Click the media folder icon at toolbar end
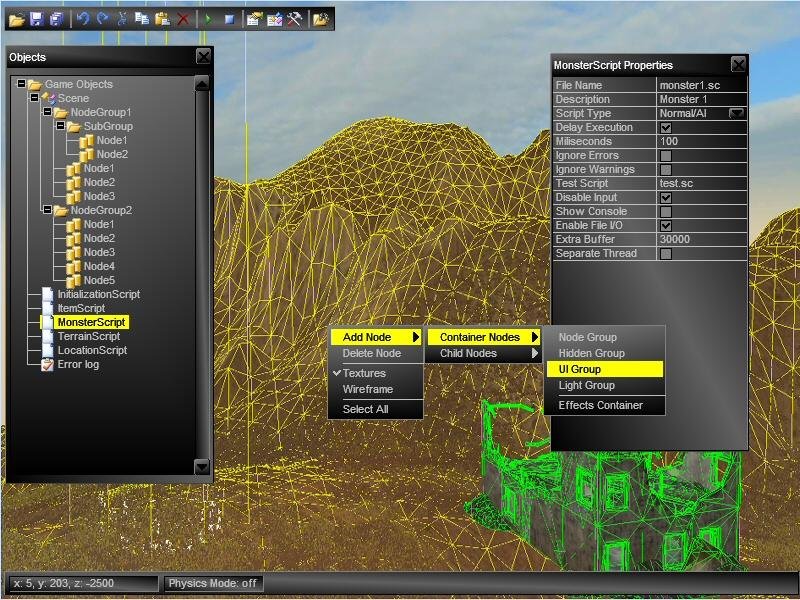This screenshot has height=600, width=800. 321,19
